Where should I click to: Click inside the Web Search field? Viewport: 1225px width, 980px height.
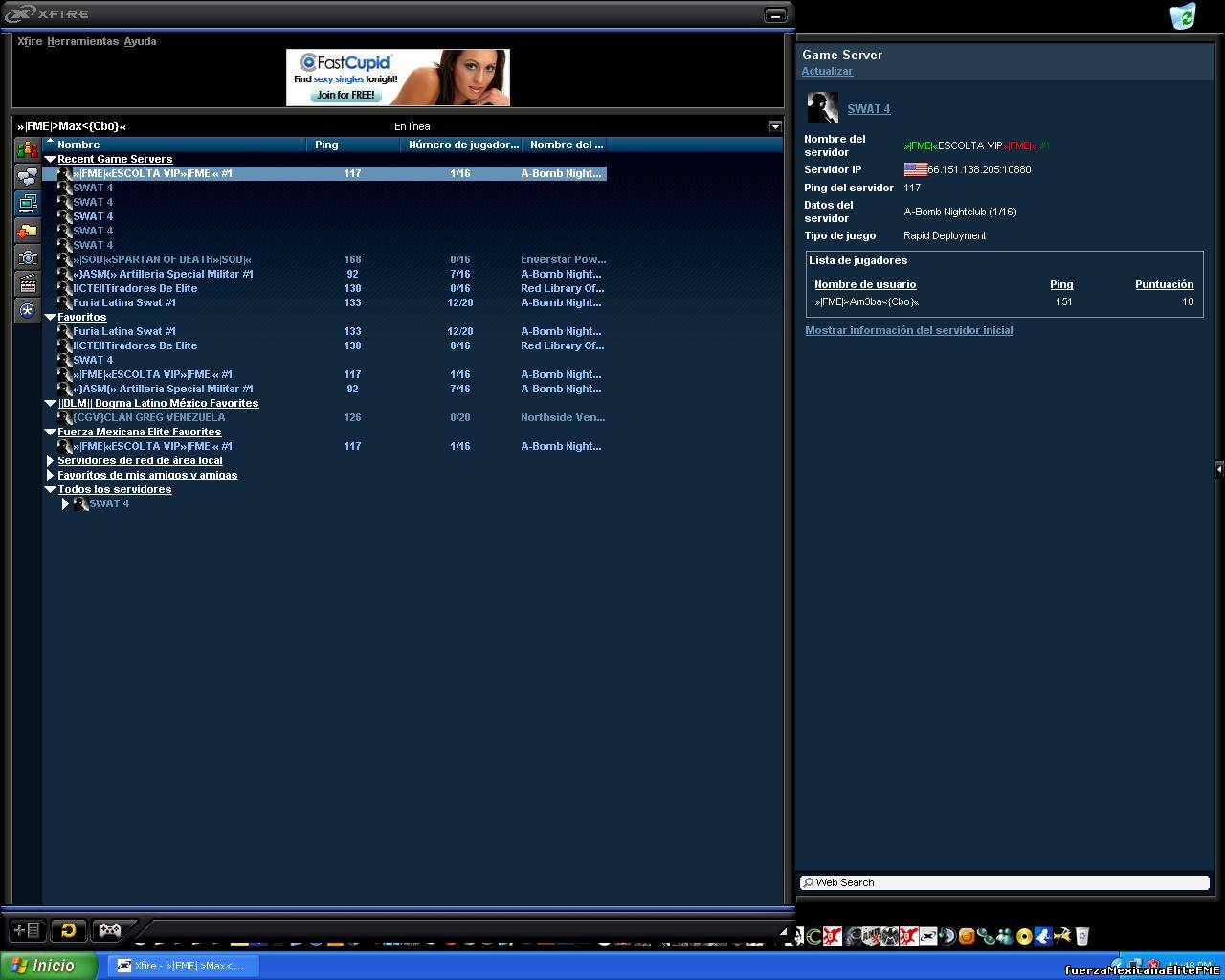pyautogui.click(x=1005, y=882)
